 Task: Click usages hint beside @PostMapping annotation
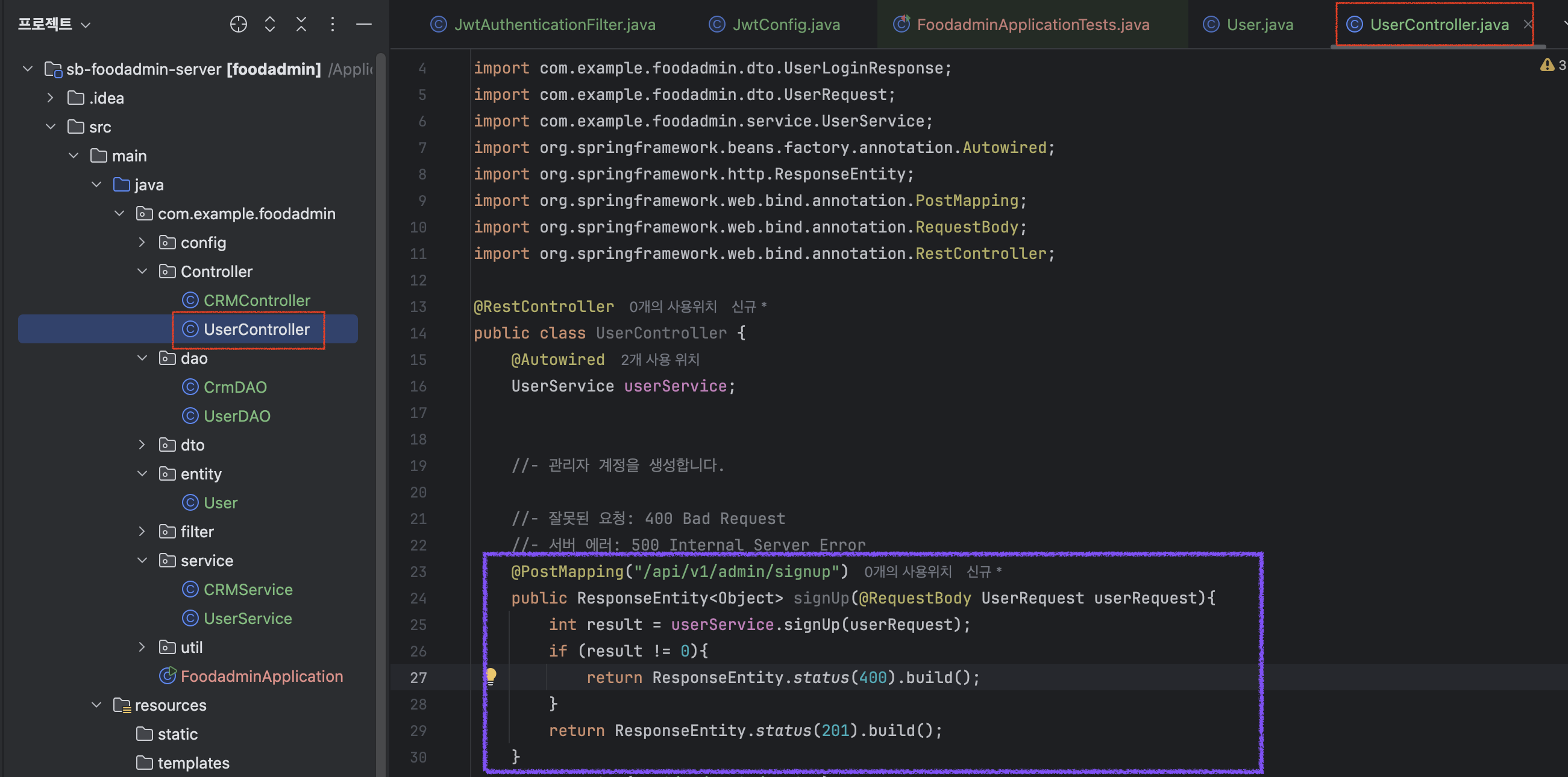[x=908, y=571]
